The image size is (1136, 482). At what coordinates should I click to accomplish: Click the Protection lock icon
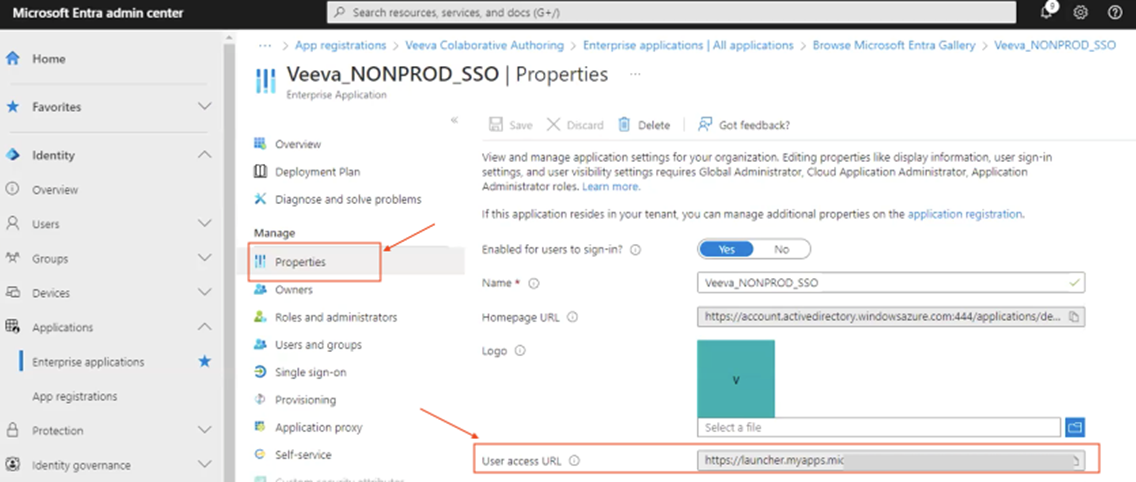(12, 431)
